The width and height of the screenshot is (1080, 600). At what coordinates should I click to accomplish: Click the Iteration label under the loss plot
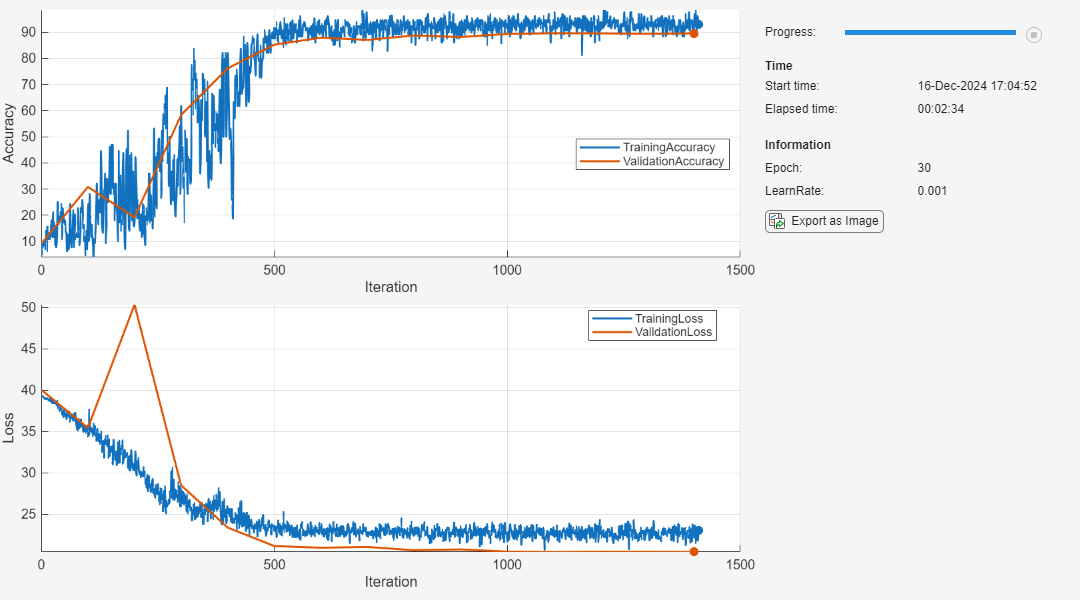390,581
